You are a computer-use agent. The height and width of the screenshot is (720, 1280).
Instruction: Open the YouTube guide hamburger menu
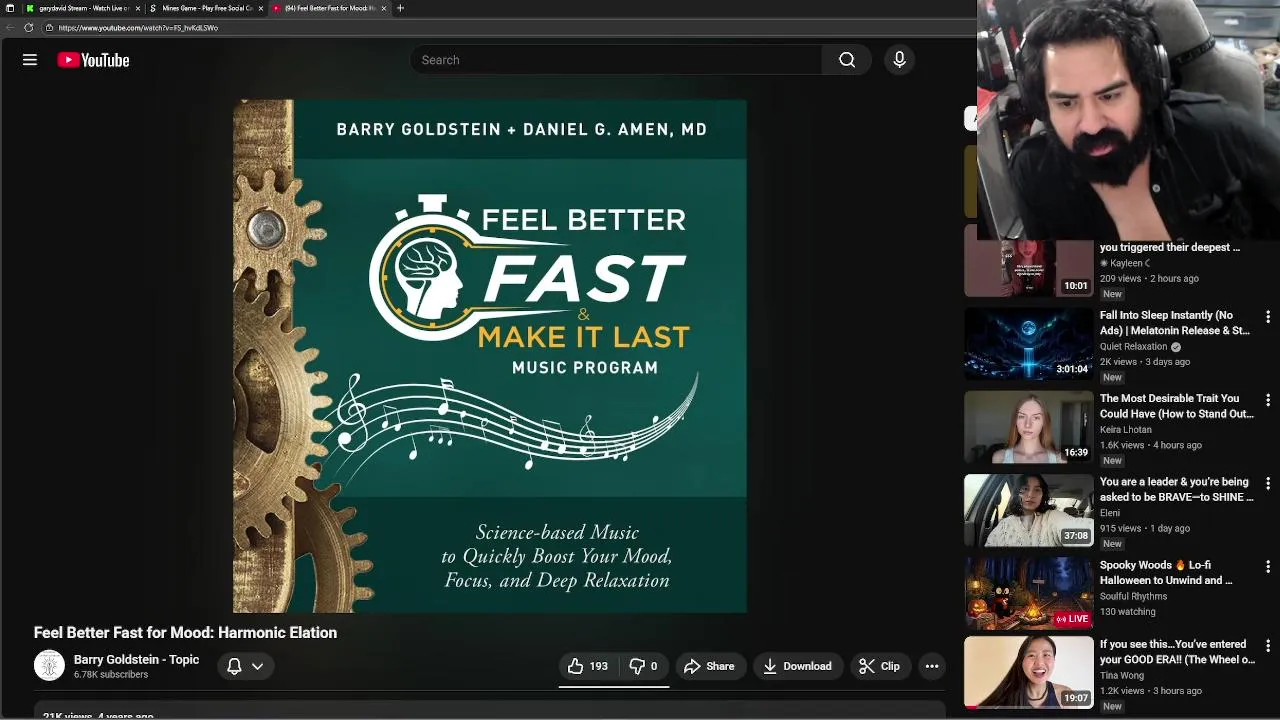coord(30,60)
